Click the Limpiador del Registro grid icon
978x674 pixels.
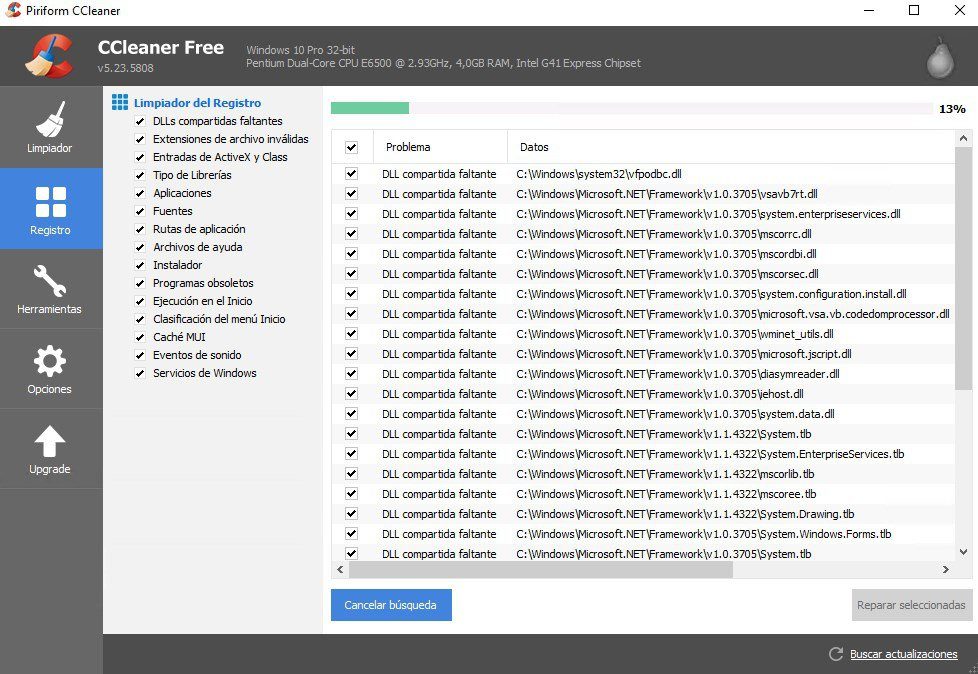[x=120, y=102]
